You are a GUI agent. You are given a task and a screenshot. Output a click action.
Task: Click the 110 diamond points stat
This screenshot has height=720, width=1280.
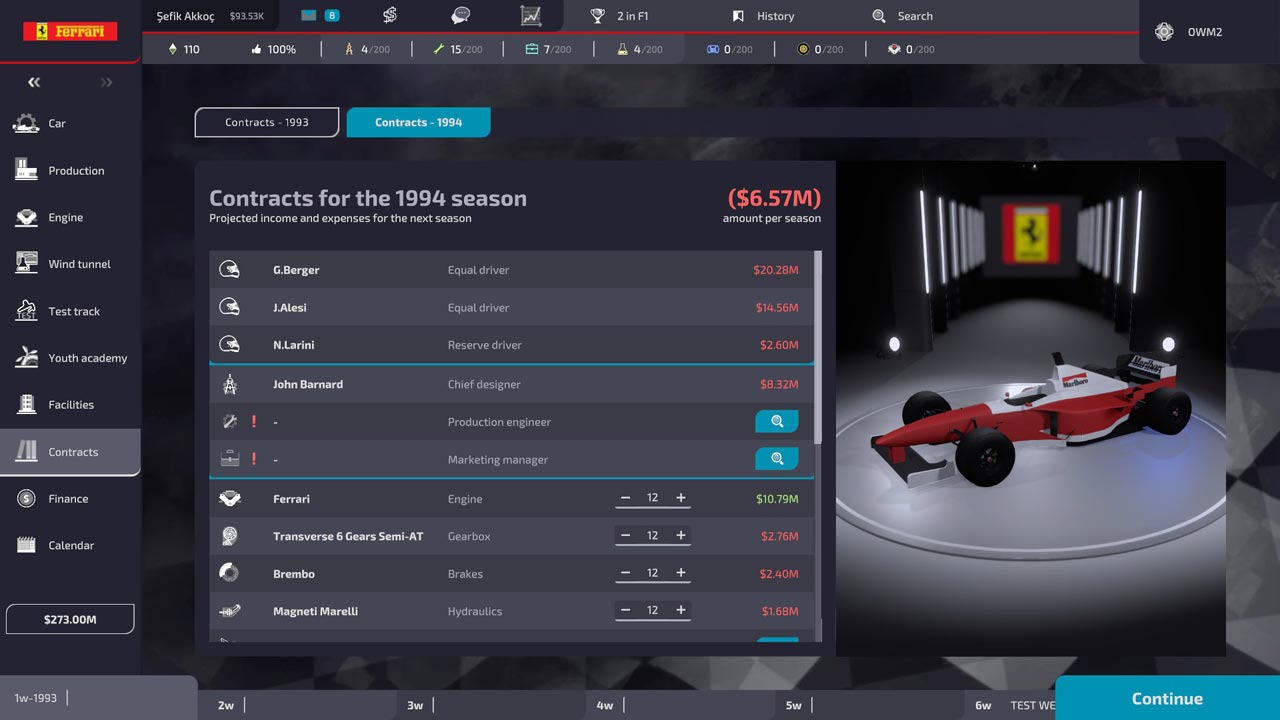[183, 49]
